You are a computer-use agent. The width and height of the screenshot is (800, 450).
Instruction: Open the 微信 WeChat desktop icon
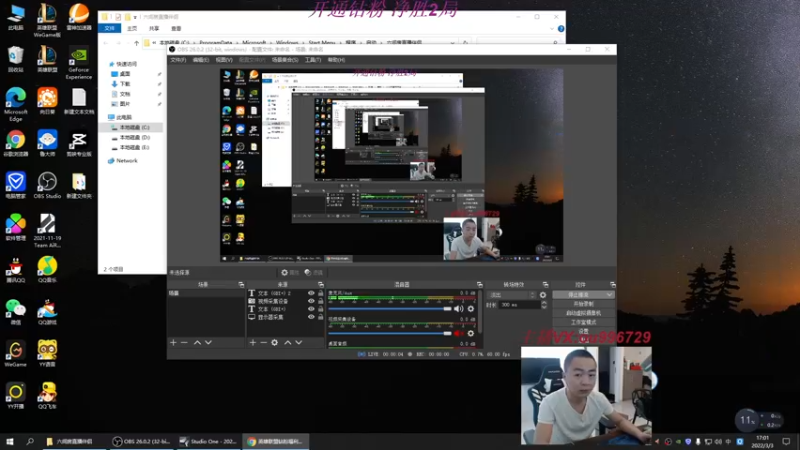pos(15,311)
